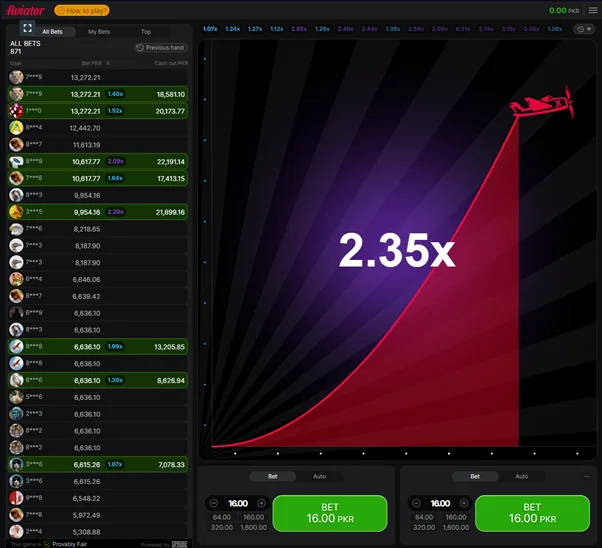Increase right bet amount with plus icon
The height and width of the screenshot is (548, 602).
point(463,503)
